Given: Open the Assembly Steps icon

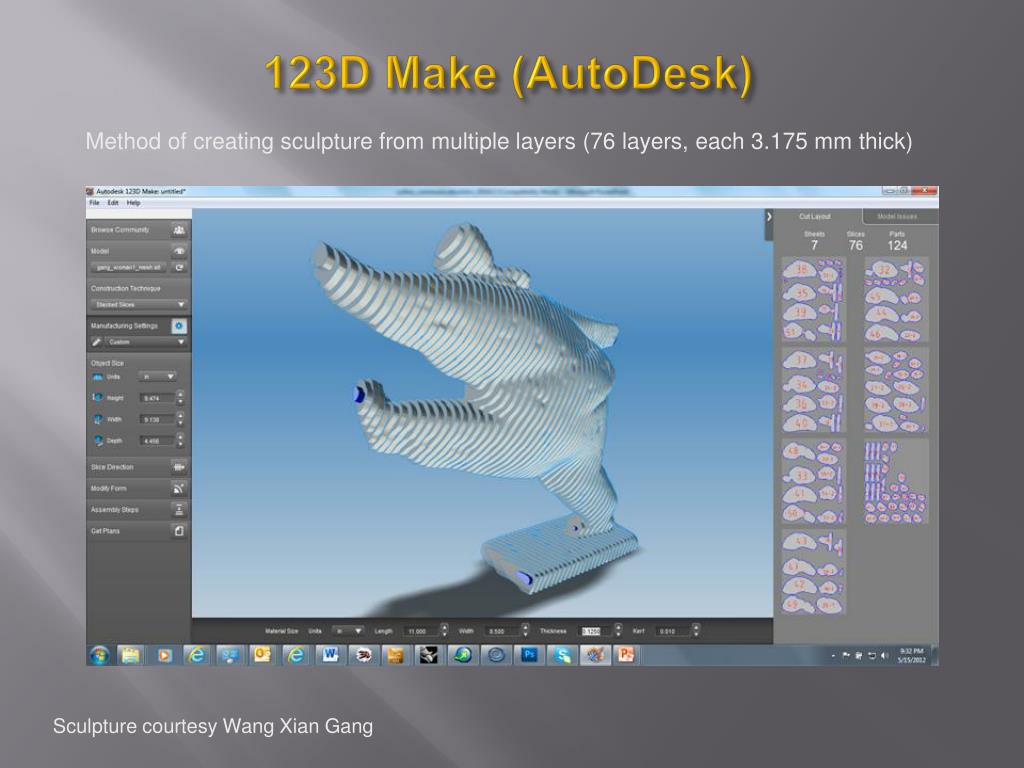Looking at the screenshot, I should coord(179,509).
